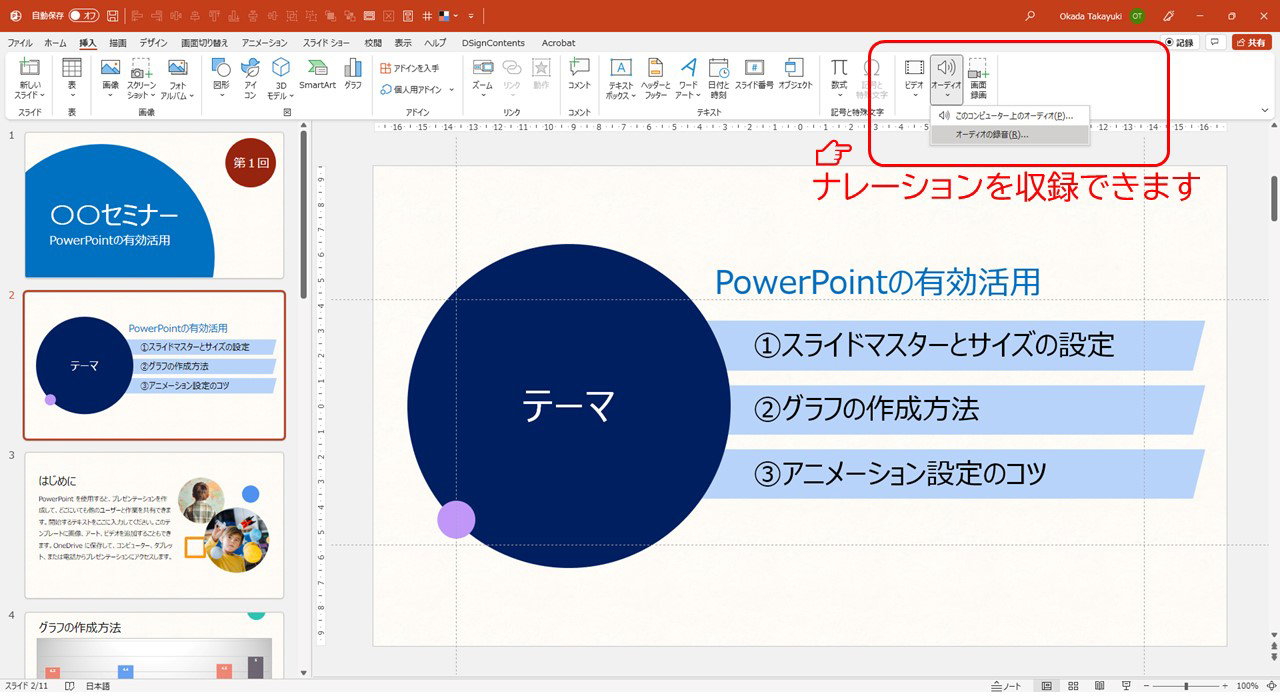Screen dimensions: 1280x696
Task: Open the ファイル (File) tab
Action: (x=20, y=43)
